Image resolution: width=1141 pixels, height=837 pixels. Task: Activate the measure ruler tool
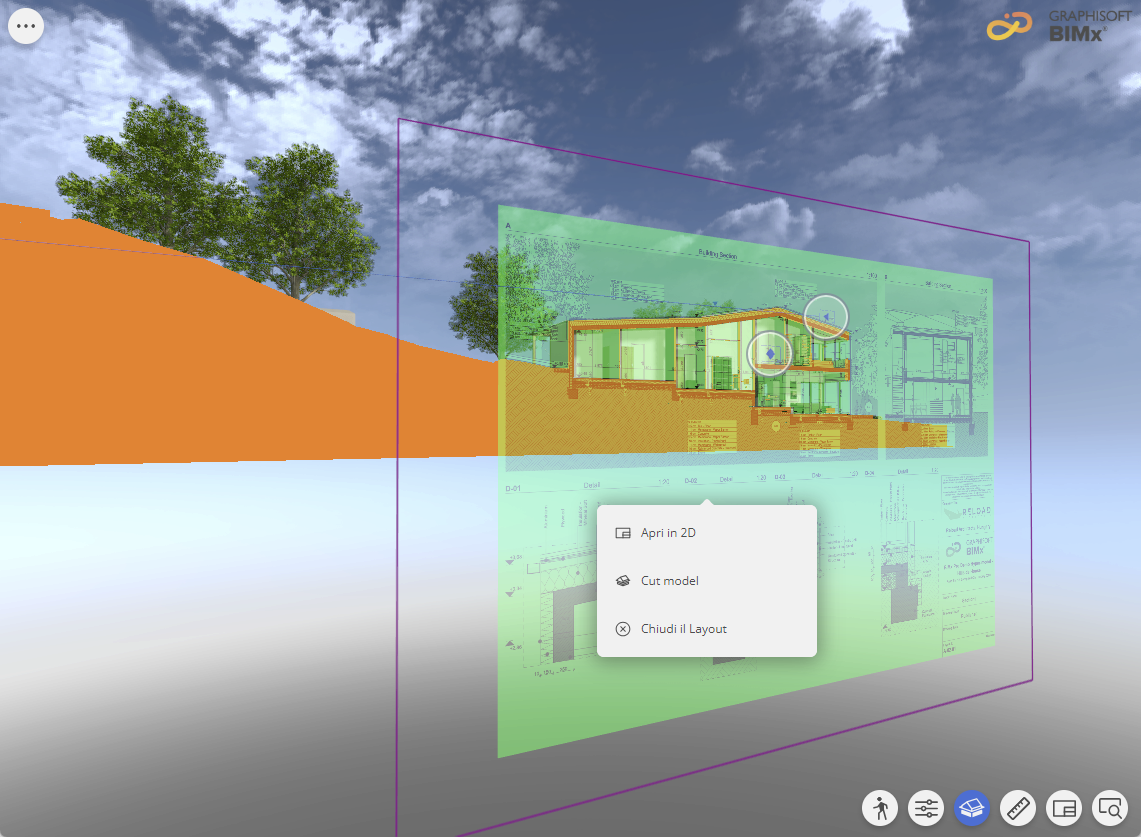(x=1018, y=808)
